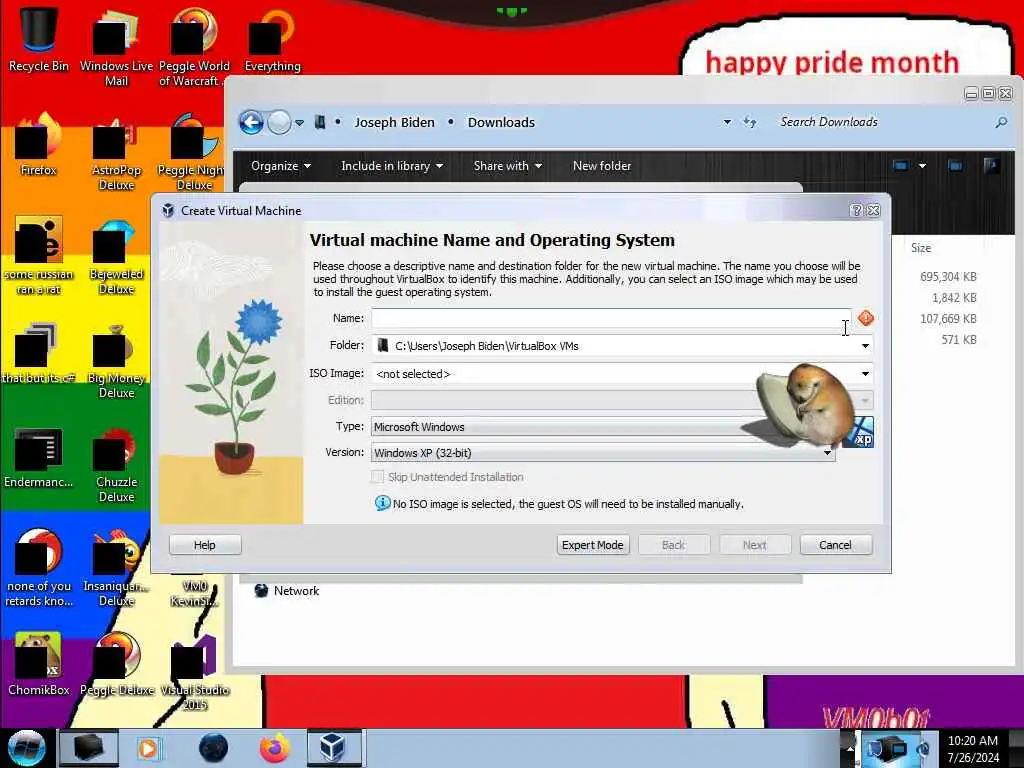Click Joseph Biden breadcrumb in address bar
The height and width of the screenshot is (768, 1024).
coord(394,122)
